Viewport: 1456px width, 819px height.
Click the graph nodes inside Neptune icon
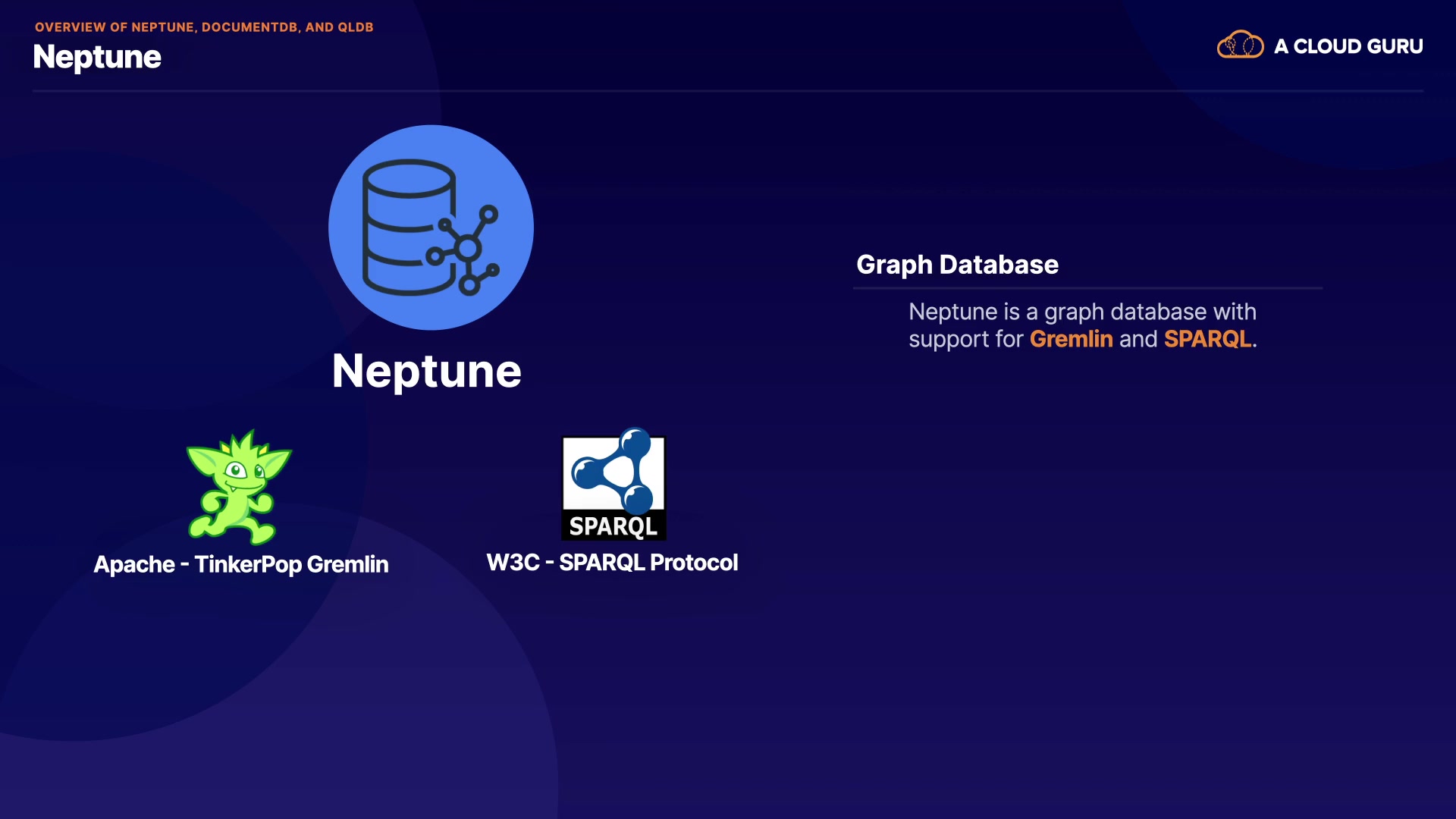[x=469, y=249]
